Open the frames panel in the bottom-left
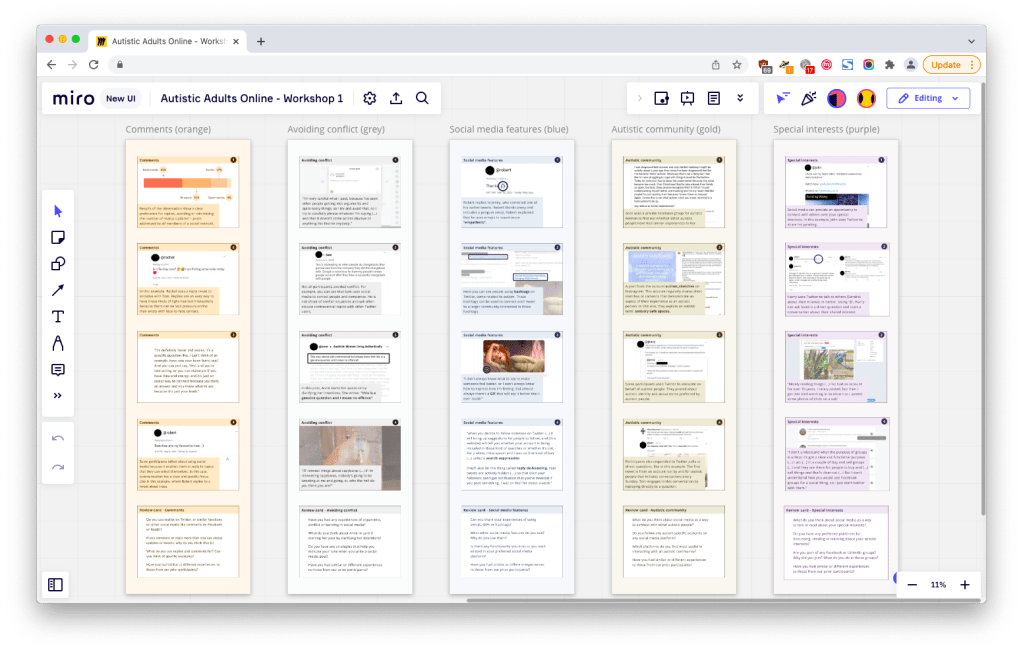The height and width of the screenshot is (652, 1023). click(56, 583)
